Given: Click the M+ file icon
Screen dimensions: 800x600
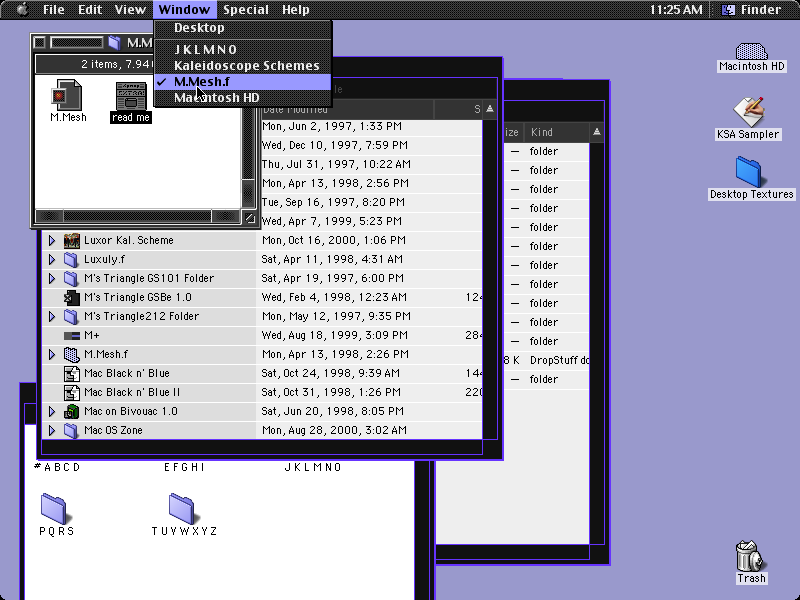Looking at the screenshot, I should pyautogui.click(x=71, y=335).
